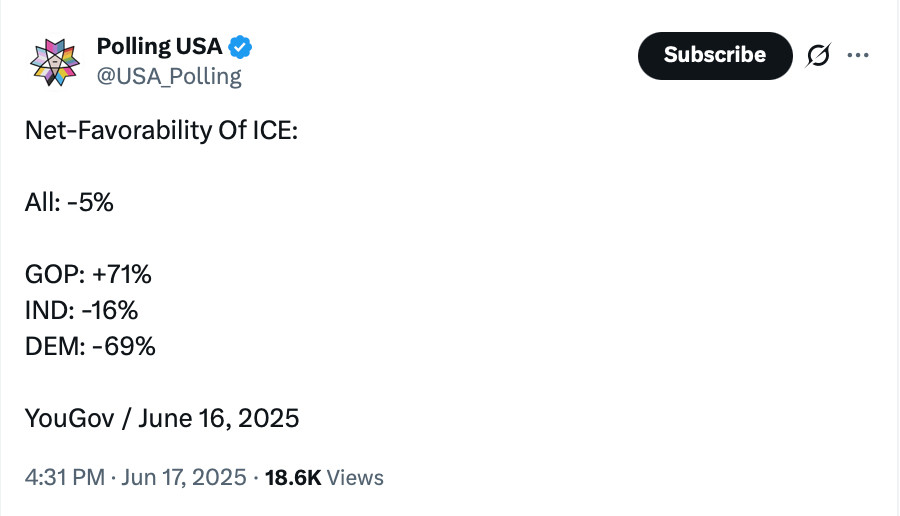Click the blue verified badge
The image size is (900, 516).
240,47
